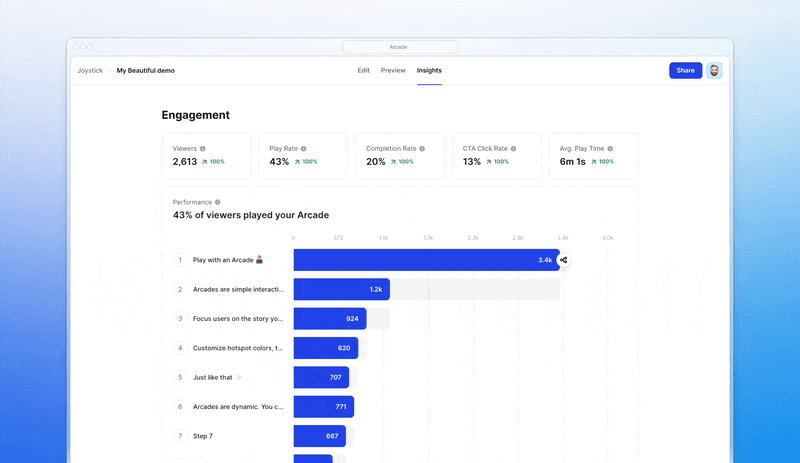
Task: Click the CTA Click Rate 13% value
Action: click(471, 162)
